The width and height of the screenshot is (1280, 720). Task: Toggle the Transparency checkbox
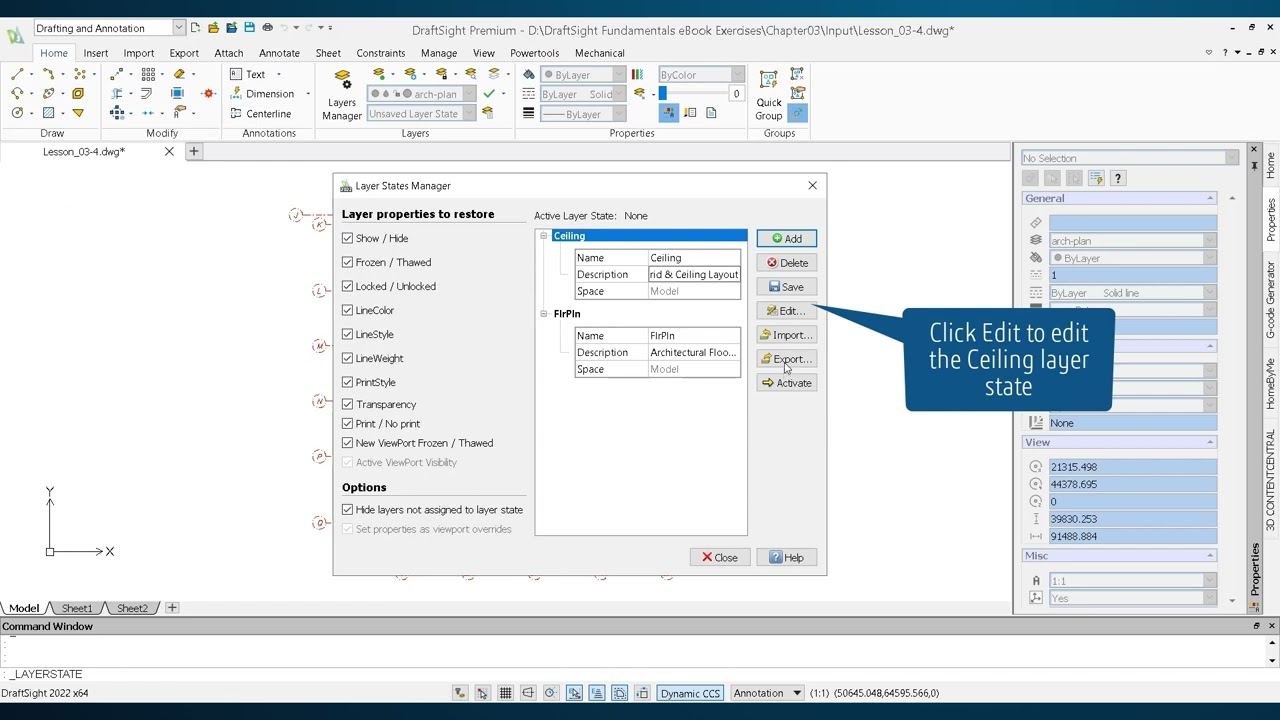point(348,404)
